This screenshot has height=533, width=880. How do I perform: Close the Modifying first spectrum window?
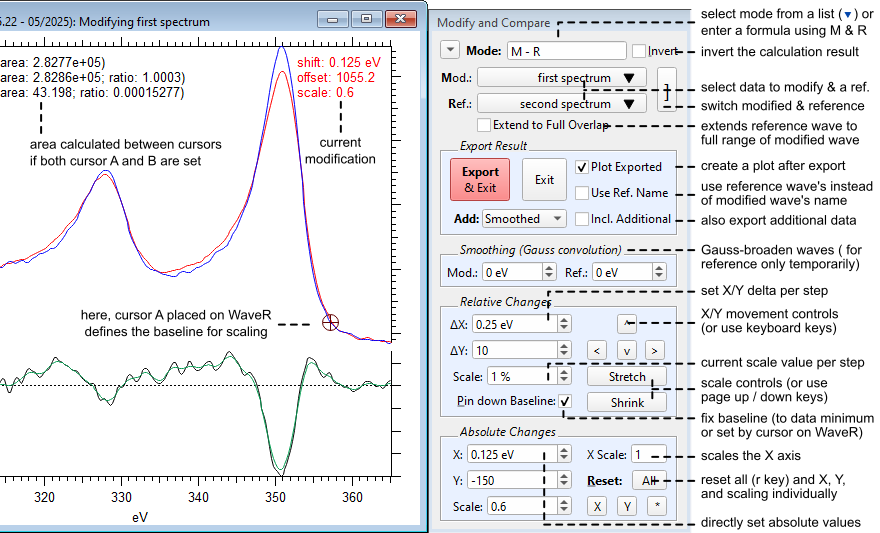point(401,19)
